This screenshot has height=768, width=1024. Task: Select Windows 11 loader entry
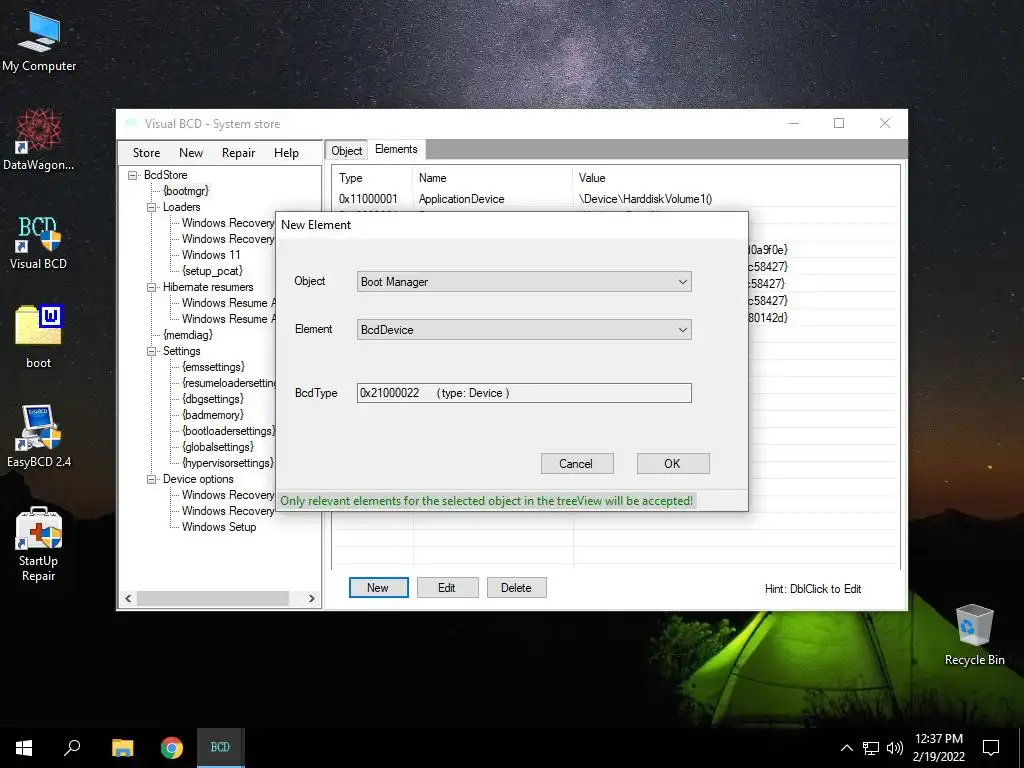(211, 255)
